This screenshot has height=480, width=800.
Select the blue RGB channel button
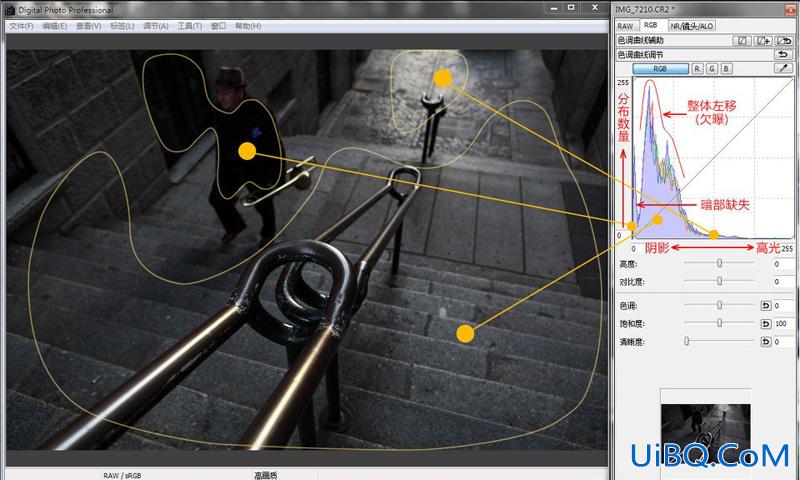tap(660, 68)
